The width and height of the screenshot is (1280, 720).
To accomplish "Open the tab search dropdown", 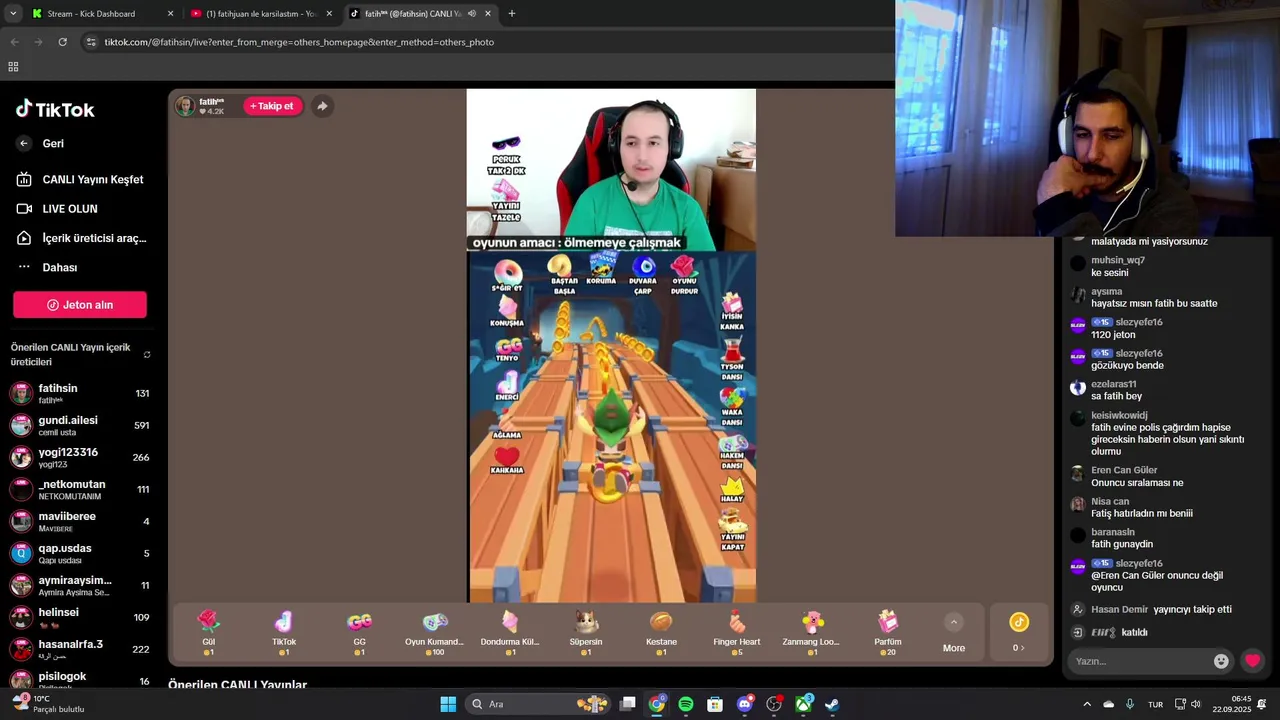I will coord(13,14).
